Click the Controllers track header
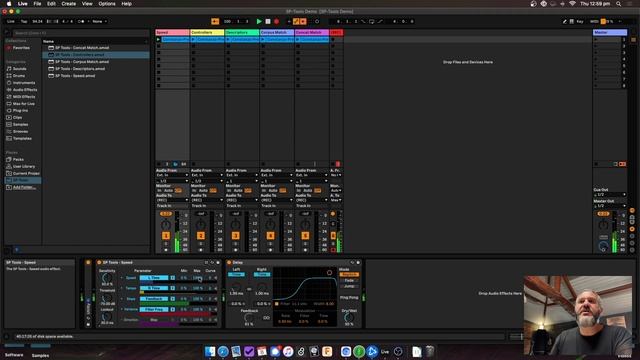640x360 pixels. (207, 32)
